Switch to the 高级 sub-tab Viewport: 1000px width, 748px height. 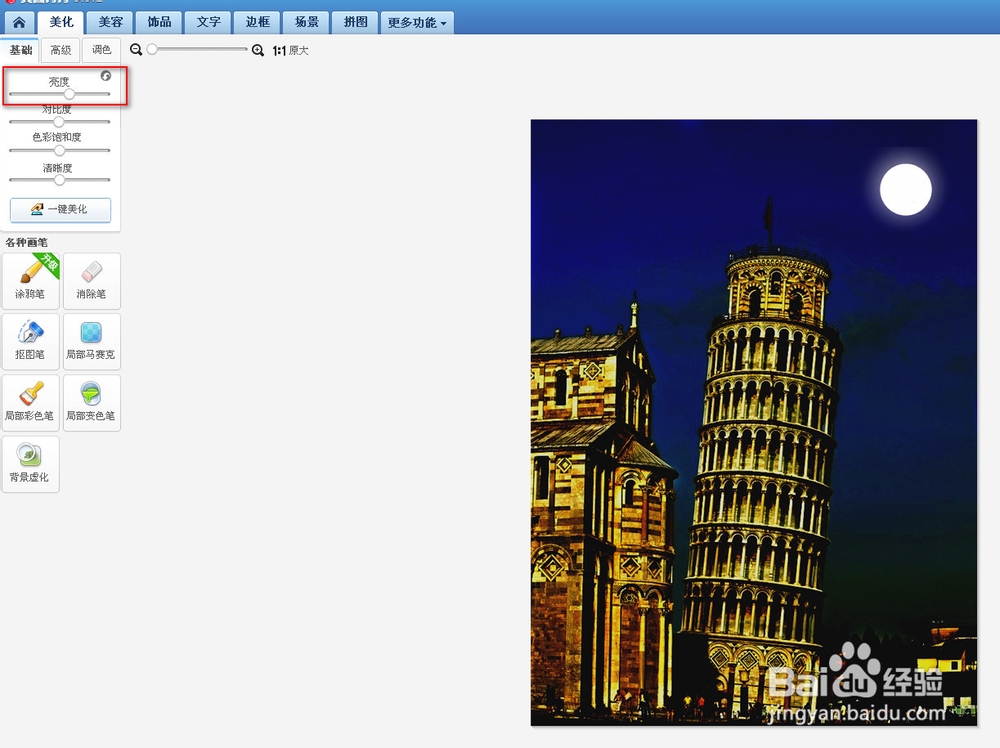pos(61,50)
